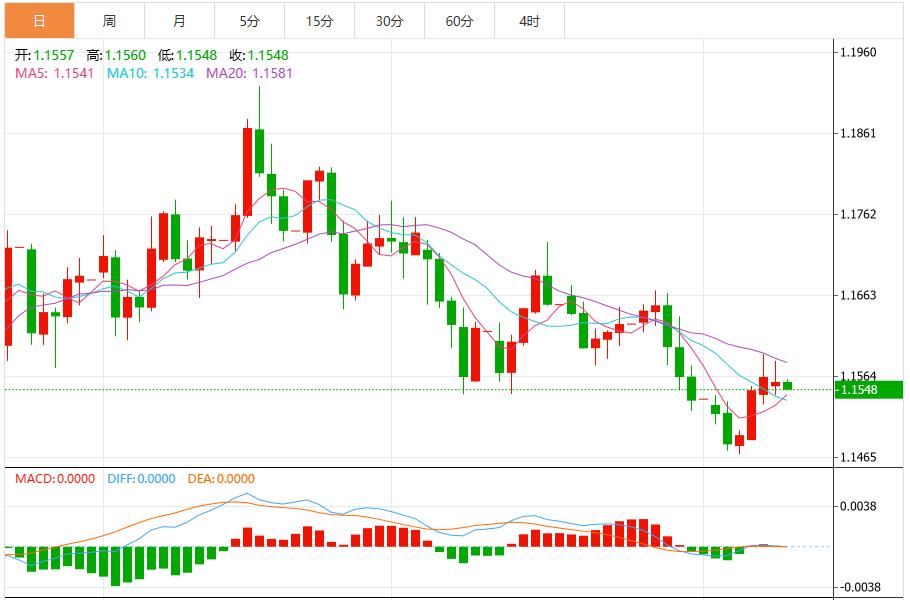Open the 月 monthly timeframe tab

[x=179, y=21]
